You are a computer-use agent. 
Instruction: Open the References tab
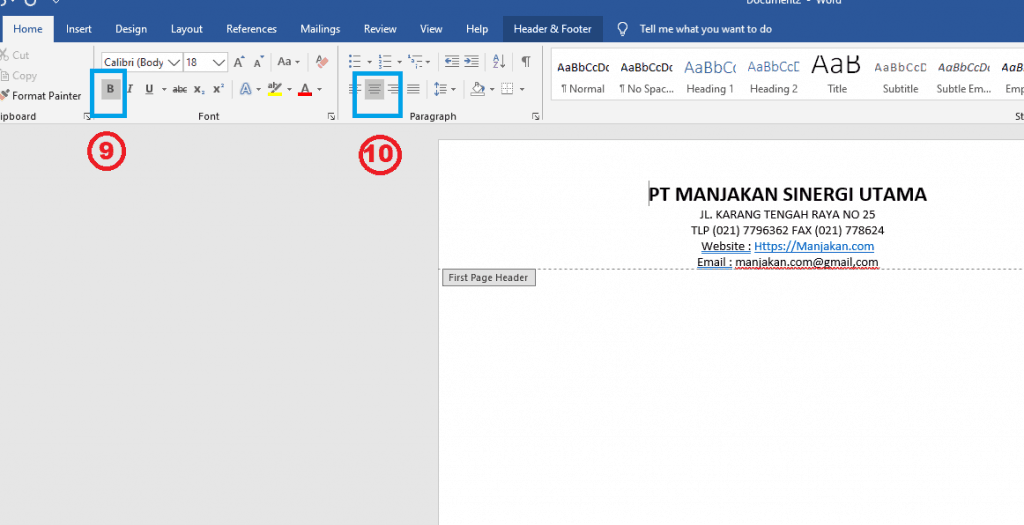(251, 29)
